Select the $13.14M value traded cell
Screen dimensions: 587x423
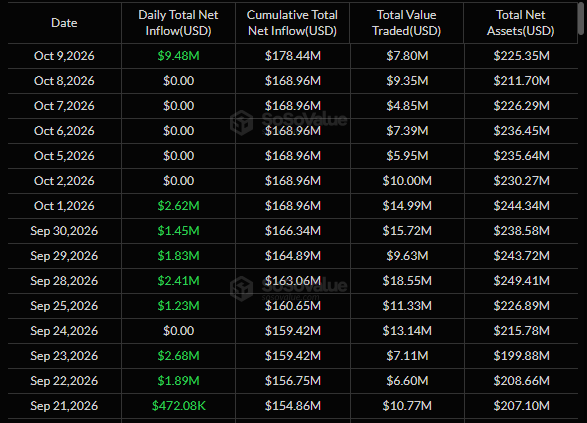[x=407, y=331]
